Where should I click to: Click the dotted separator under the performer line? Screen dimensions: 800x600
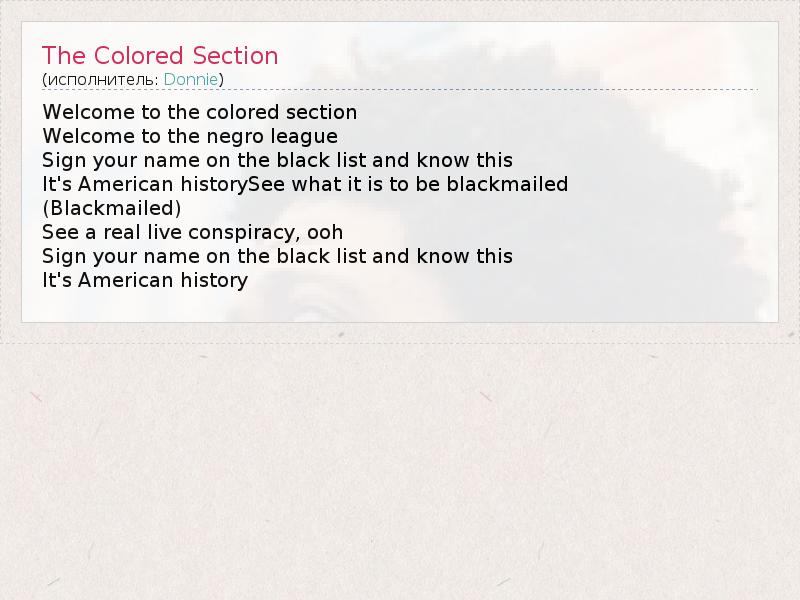[400, 90]
